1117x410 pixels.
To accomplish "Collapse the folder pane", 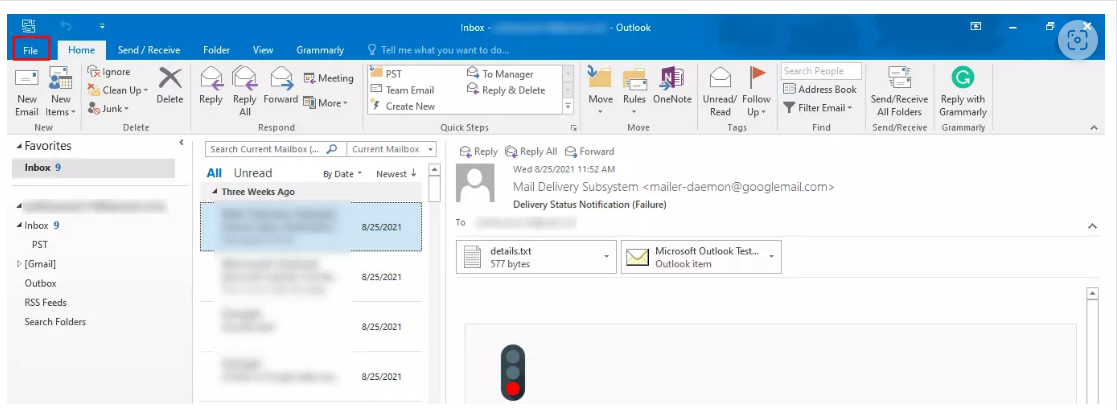I will coord(181,143).
